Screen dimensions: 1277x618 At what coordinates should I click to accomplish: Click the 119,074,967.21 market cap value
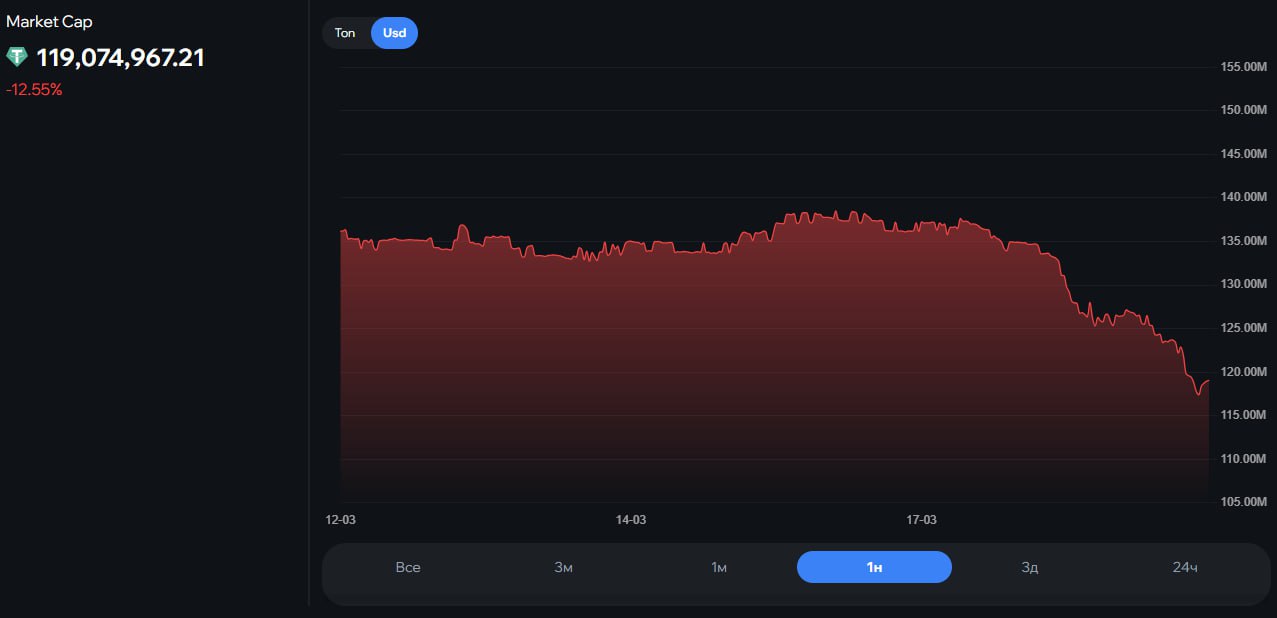coord(120,58)
